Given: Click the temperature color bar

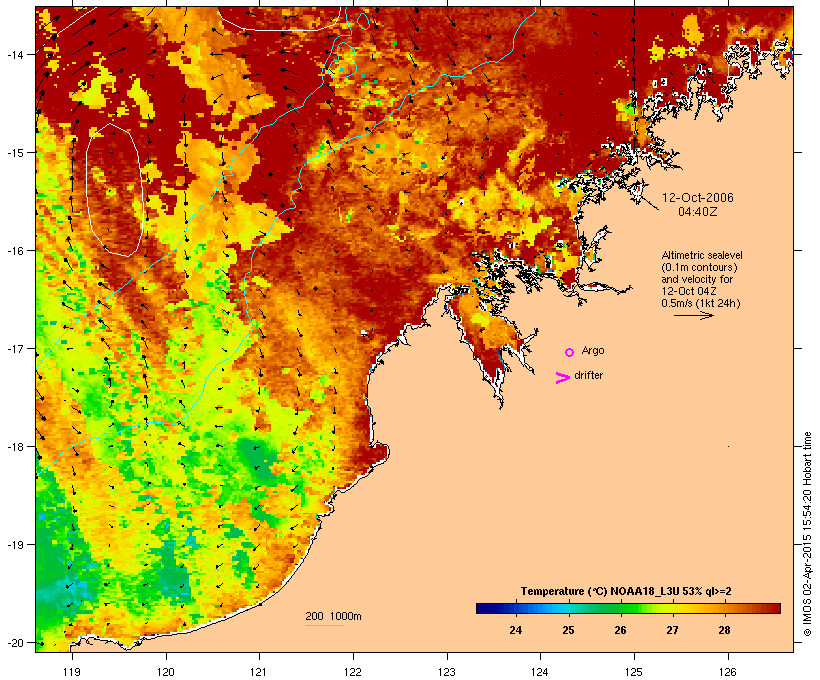Looking at the screenshot, I should tap(628, 608).
